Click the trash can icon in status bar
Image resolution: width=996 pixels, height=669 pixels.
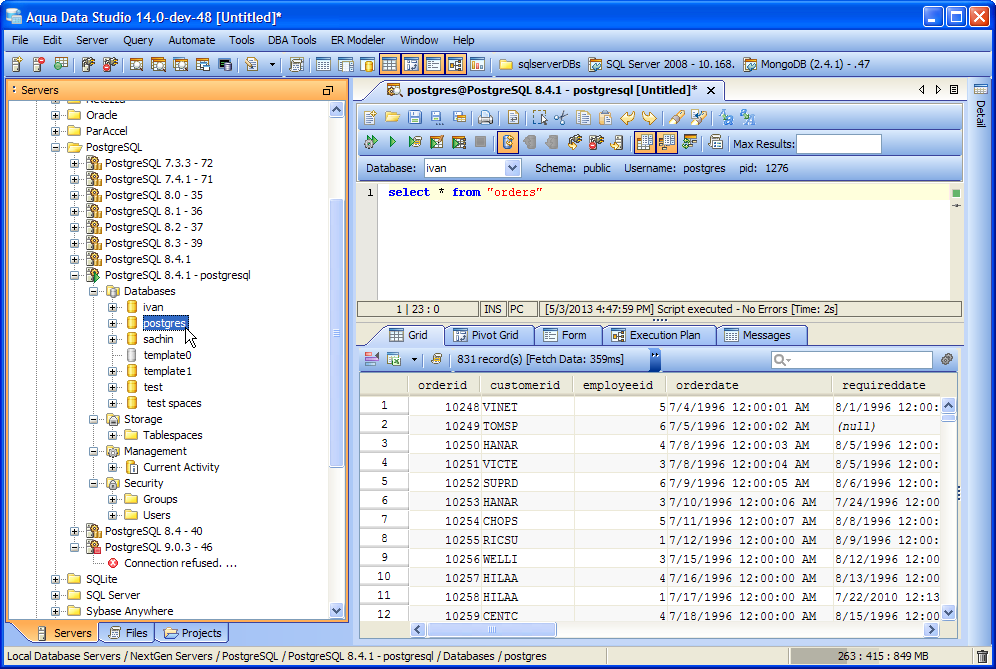982,656
